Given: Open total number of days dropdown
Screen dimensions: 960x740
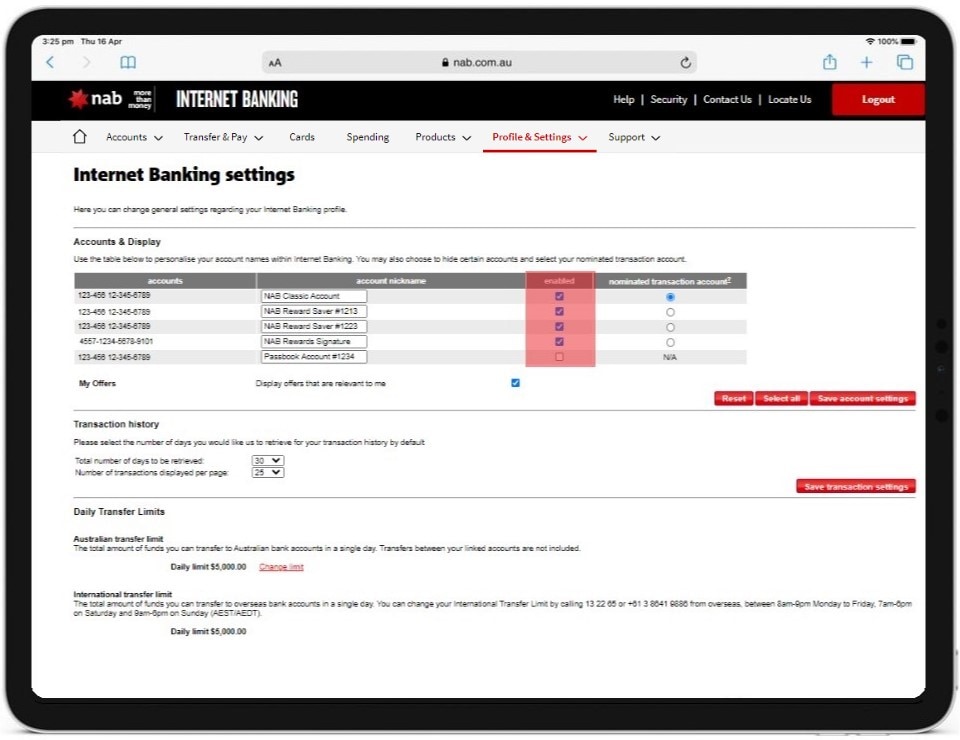Looking at the screenshot, I should point(268,461).
